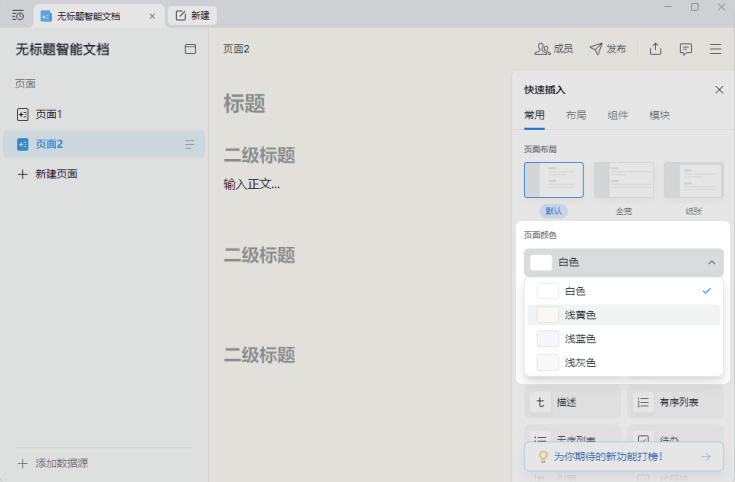Screen dimensions: 735x482
Task: Open 成员 members button
Action: (x=554, y=49)
